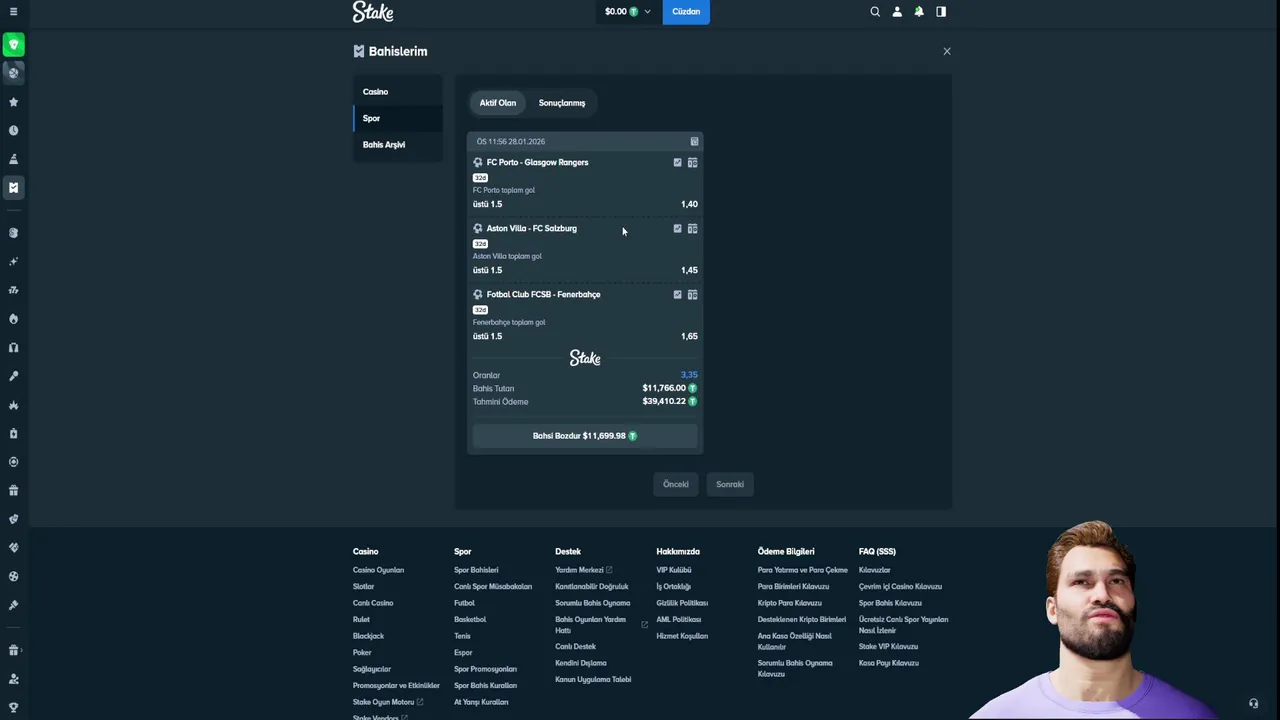1280x720 pixels.
Task: Open the hamburger menu in the sidebar
Action: pyautogui.click(x=13, y=12)
